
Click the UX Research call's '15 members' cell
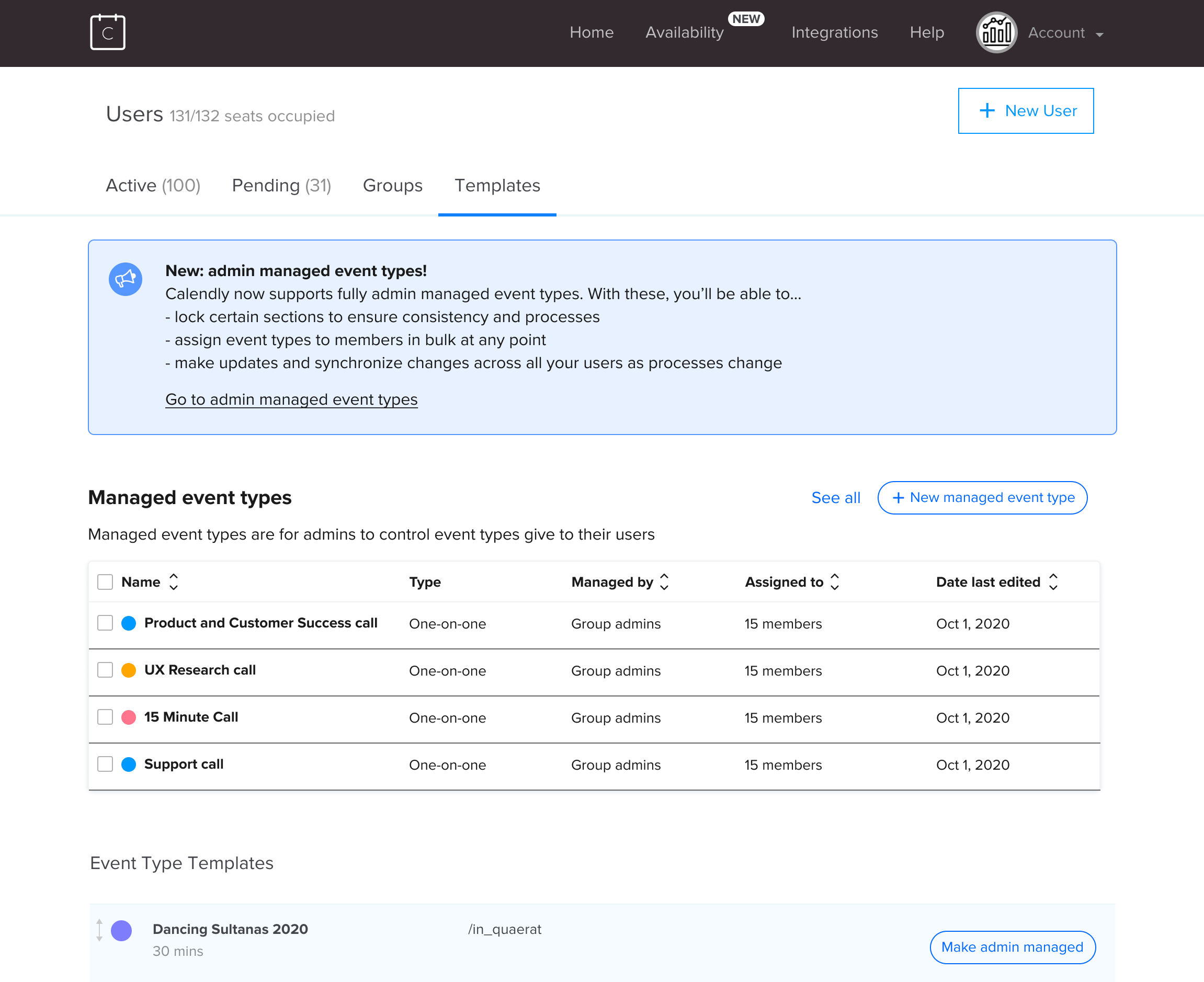tap(783, 670)
